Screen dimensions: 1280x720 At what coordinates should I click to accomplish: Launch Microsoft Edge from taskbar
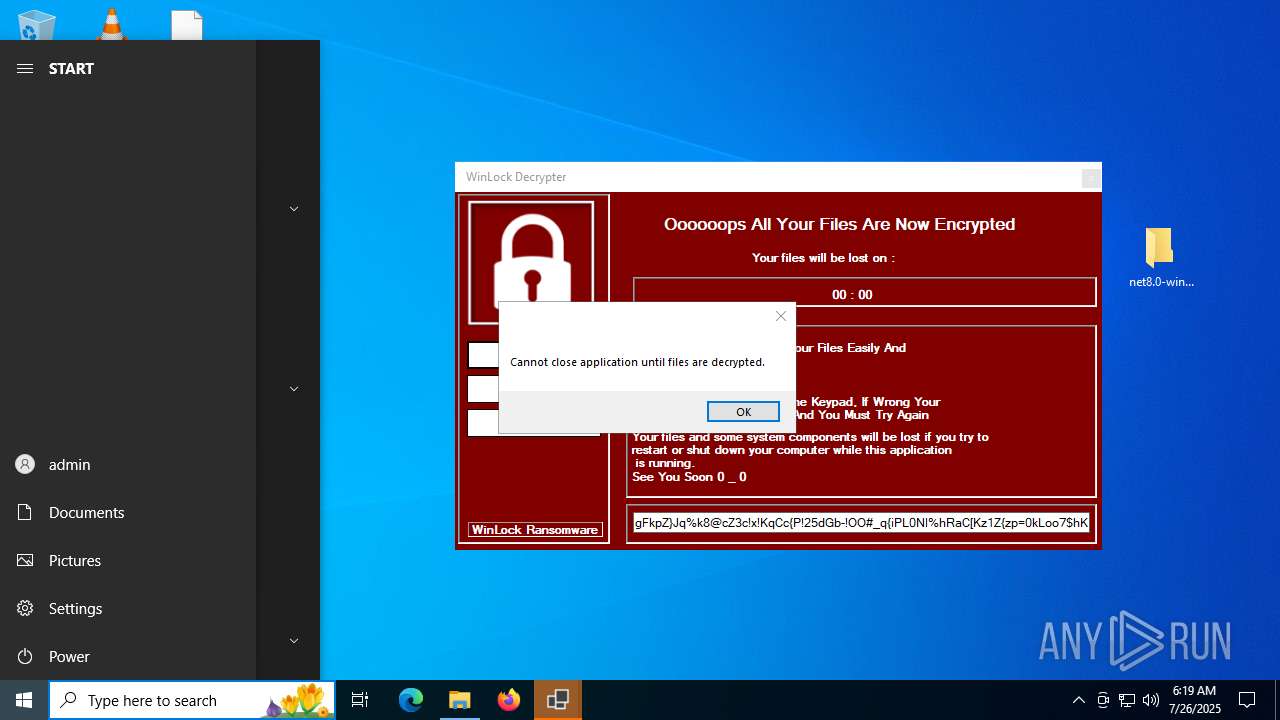click(411, 700)
